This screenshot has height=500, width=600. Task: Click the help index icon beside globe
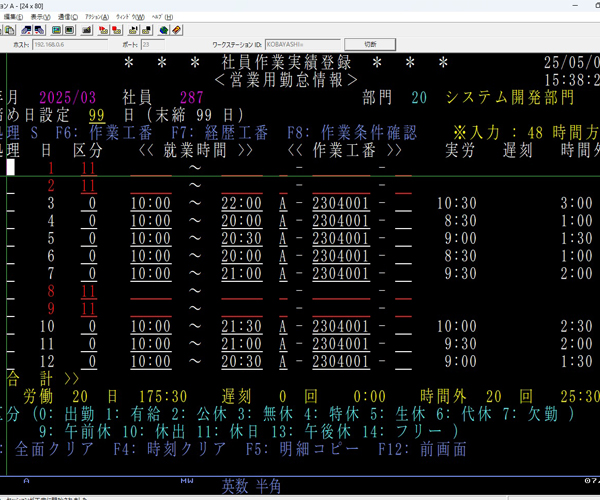[176, 30]
